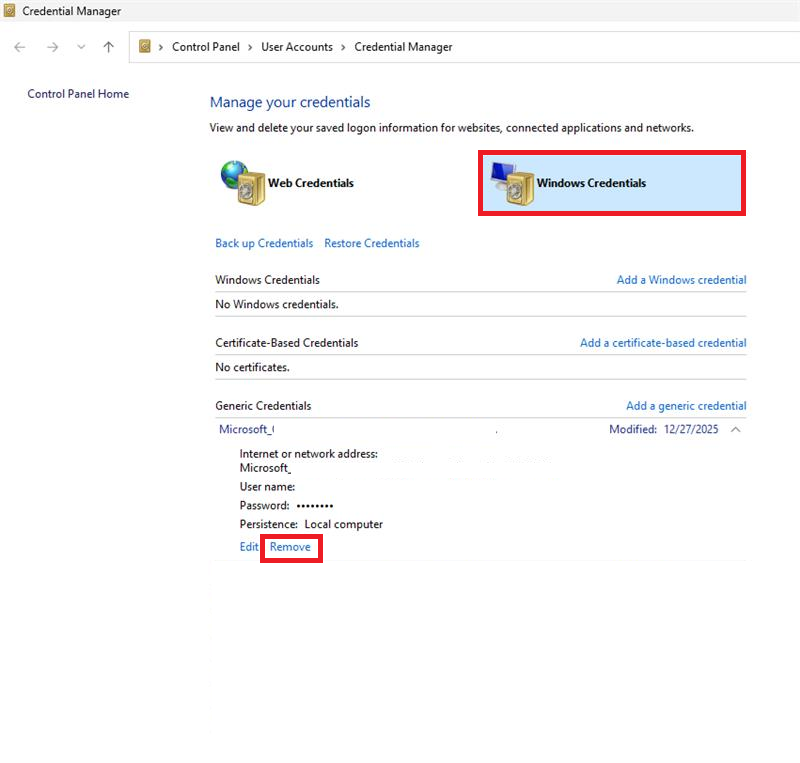Click Persistence Local computer text

(311, 524)
